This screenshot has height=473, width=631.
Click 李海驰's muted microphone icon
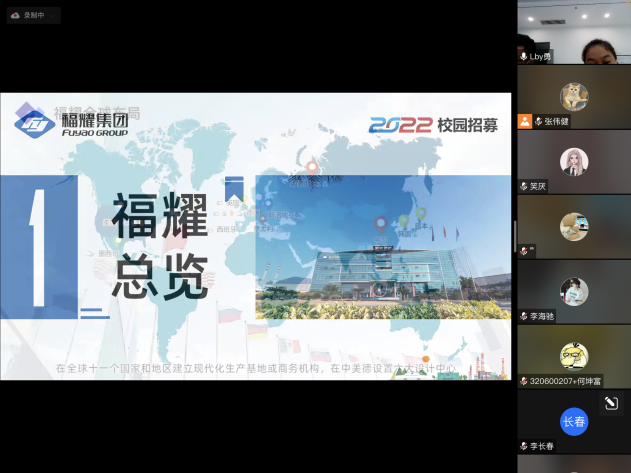click(x=524, y=316)
